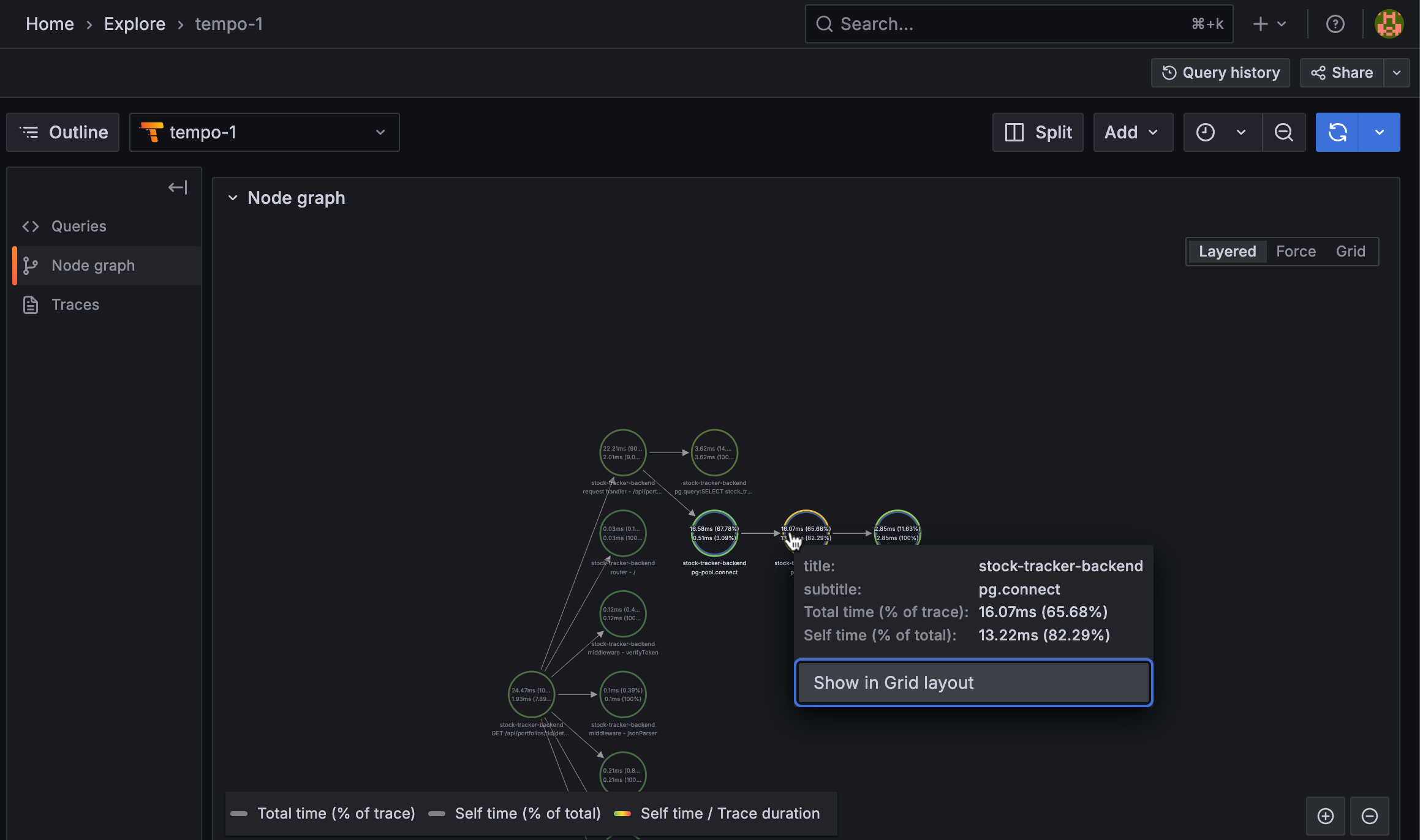The height and width of the screenshot is (840, 1420).
Task: Open Query history
Action: [x=1220, y=73]
